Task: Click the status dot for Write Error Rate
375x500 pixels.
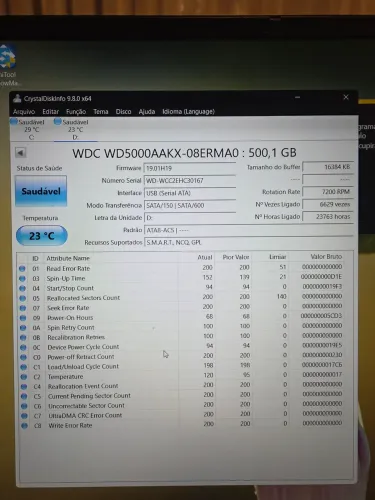Action: [x=24, y=426]
